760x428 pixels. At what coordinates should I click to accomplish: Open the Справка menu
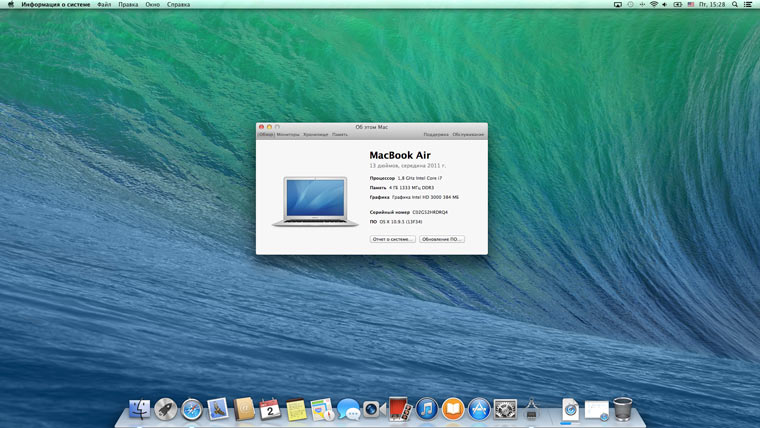178,4
